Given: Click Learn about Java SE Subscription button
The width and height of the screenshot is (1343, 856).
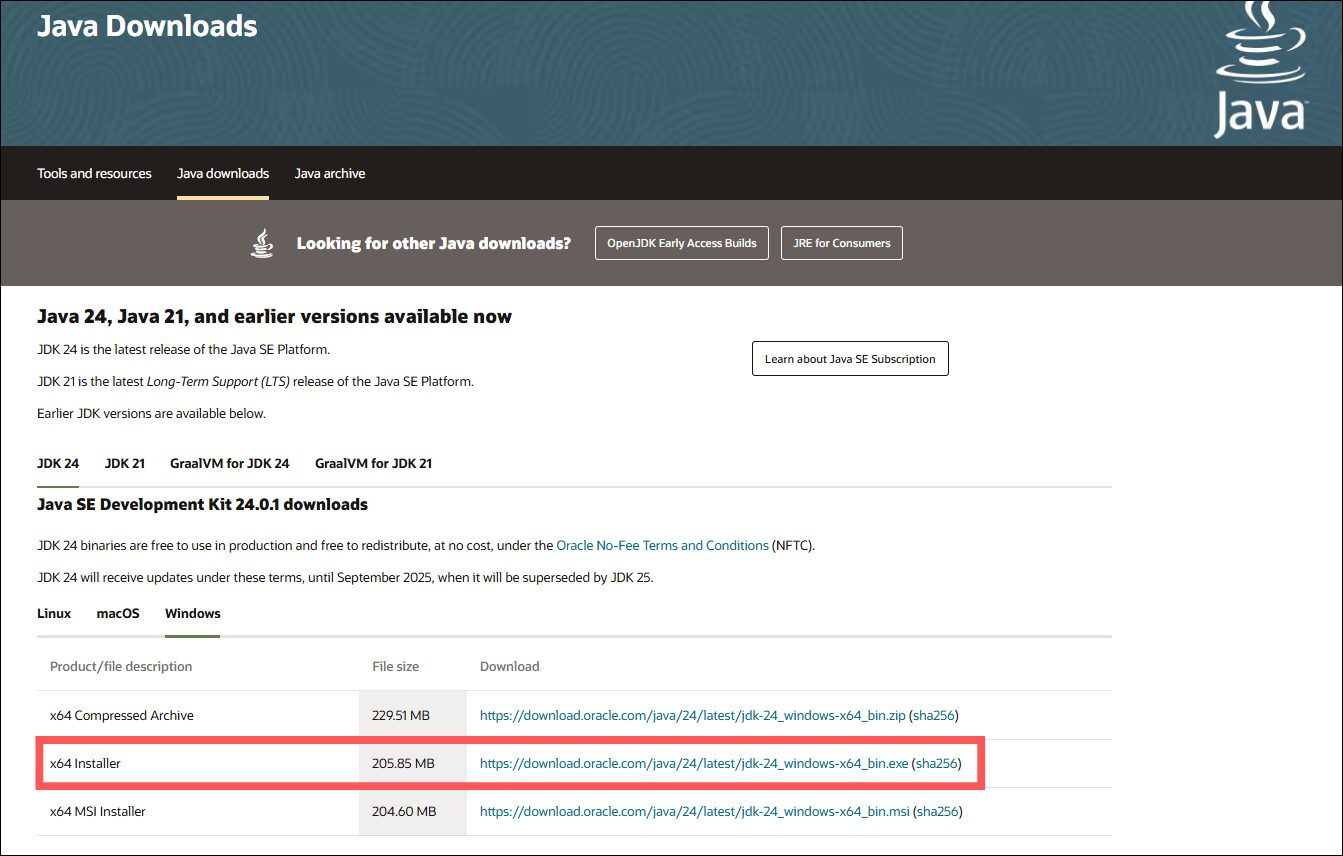Looking at the screenshot, I should (850, 359).
